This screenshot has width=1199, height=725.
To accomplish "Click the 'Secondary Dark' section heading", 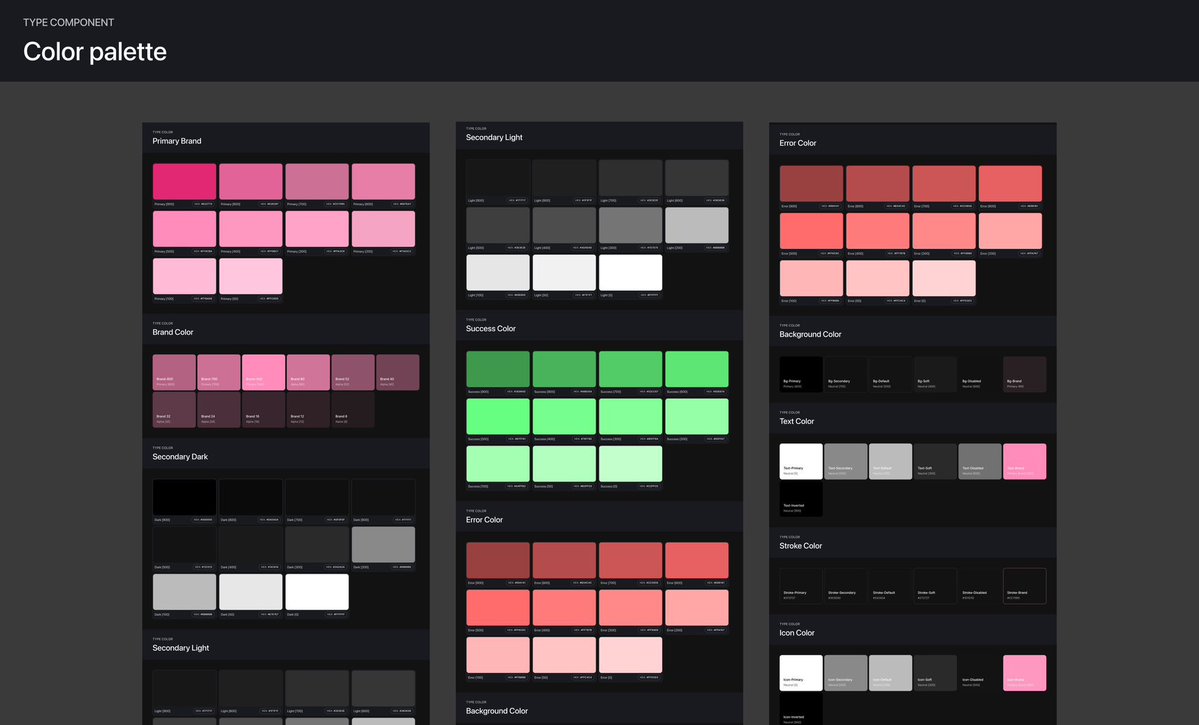I will click(x=180, y=457).
